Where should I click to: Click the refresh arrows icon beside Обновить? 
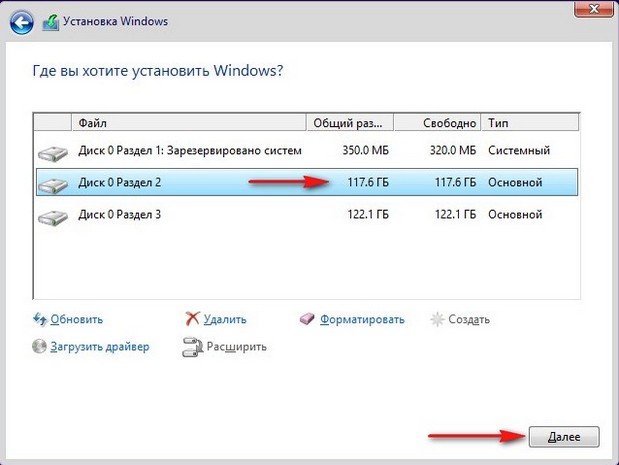pos(40,319)
